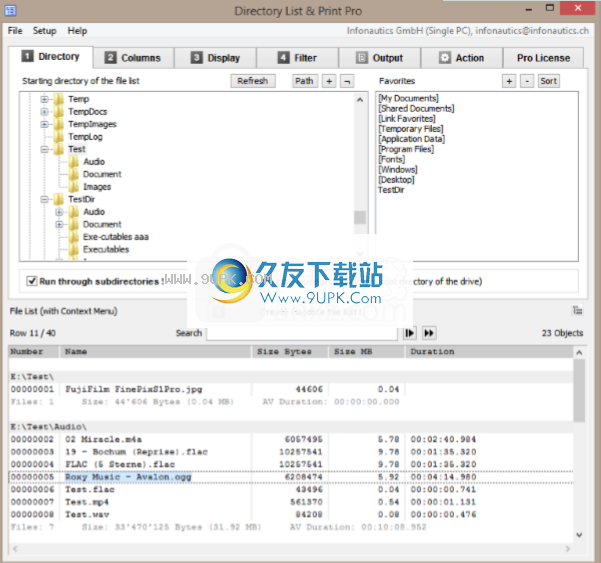Add a favorite with the Favorites plus button
Viewport: 601px width, 563px height.
point(509,81)
